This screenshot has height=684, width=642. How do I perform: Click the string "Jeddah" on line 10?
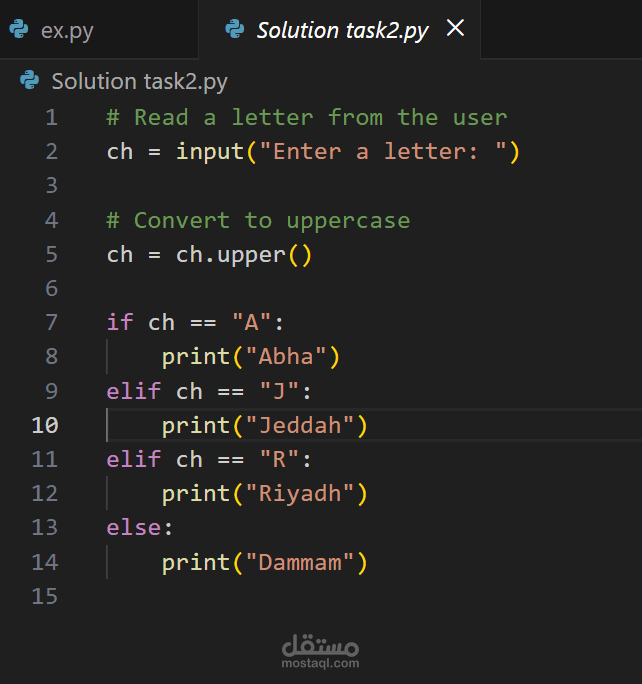coord(300,425)
